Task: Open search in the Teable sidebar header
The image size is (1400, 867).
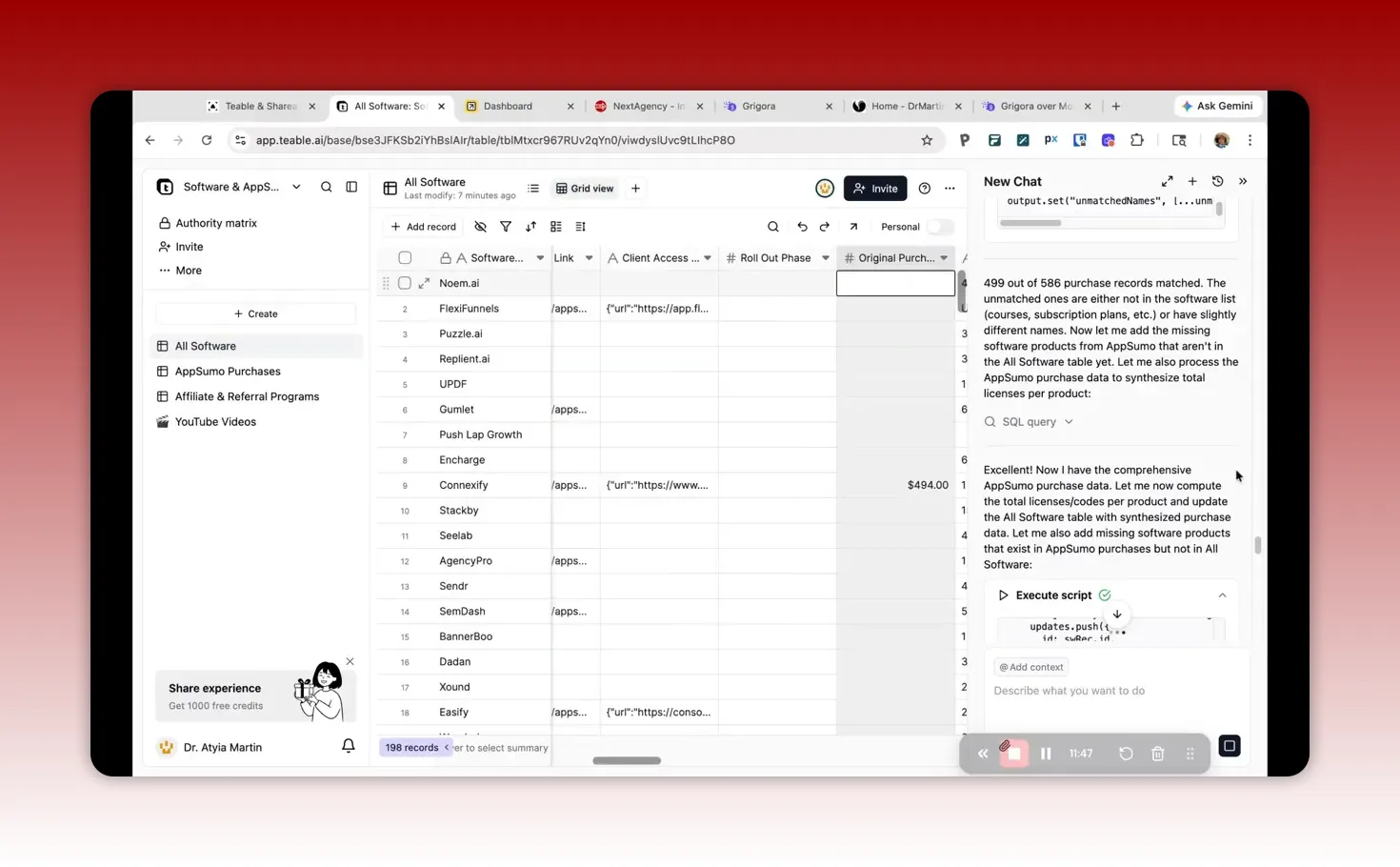Action: [326, 187]
